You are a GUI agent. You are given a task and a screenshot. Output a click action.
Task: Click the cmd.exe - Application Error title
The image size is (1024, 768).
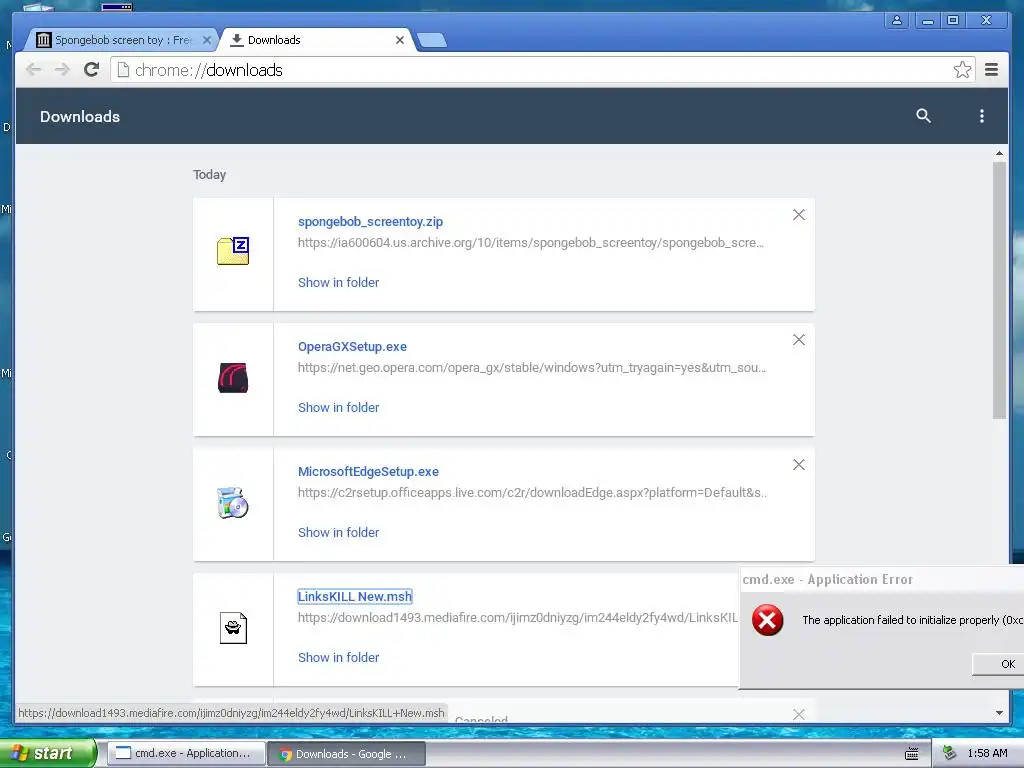[x=827, y=579]
